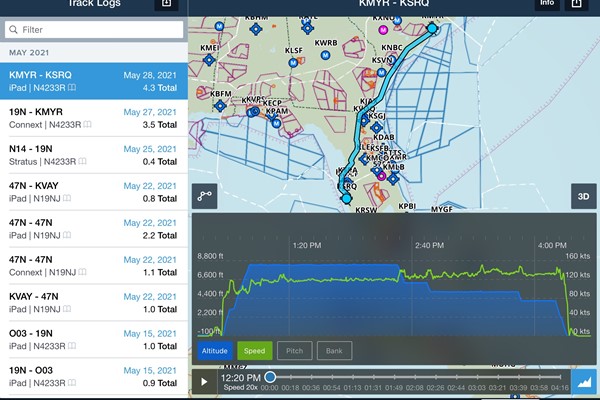This screenshot has width=600, height=400.
Task: Change the Speed 20x playback rate
Action: pos(241,387)
